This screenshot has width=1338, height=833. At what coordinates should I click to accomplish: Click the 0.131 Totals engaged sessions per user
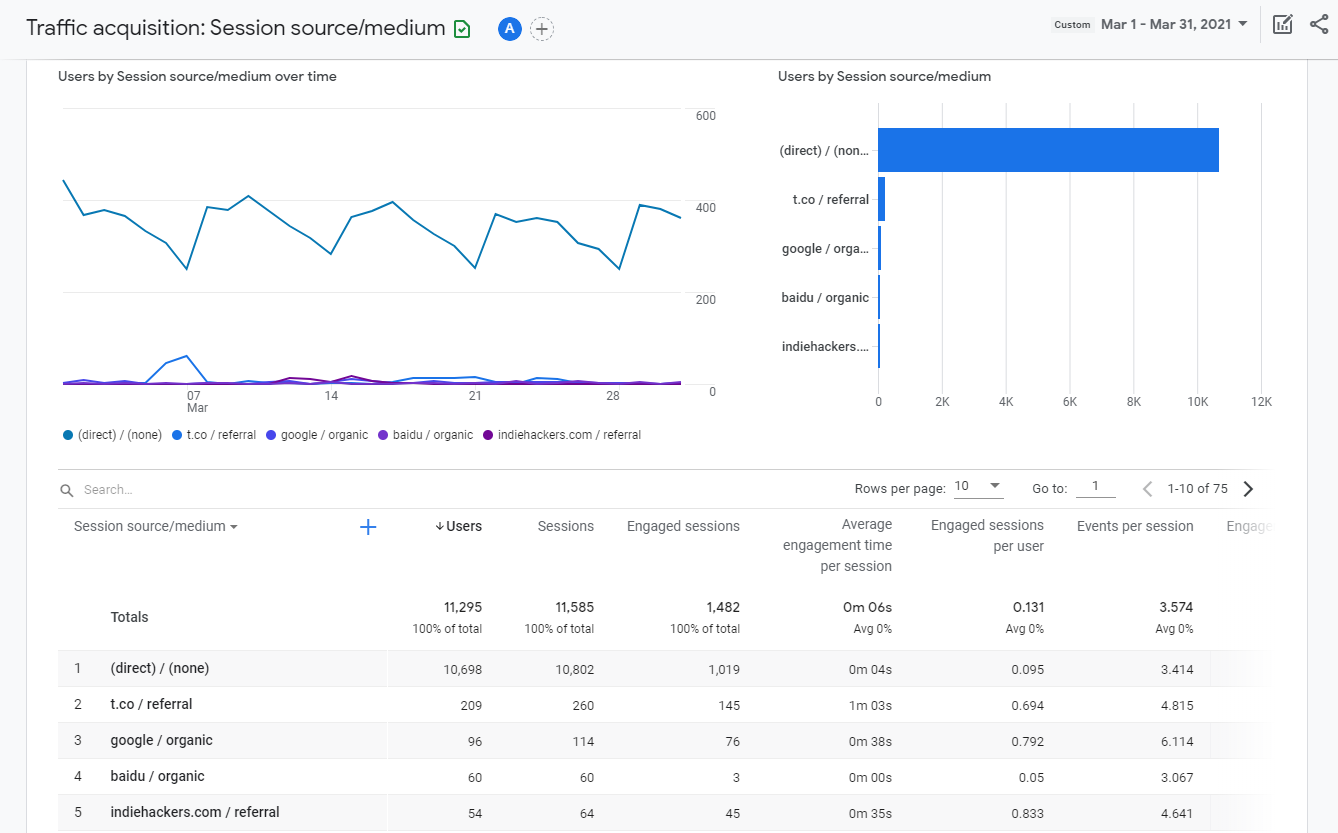(x=1027, y=607)
